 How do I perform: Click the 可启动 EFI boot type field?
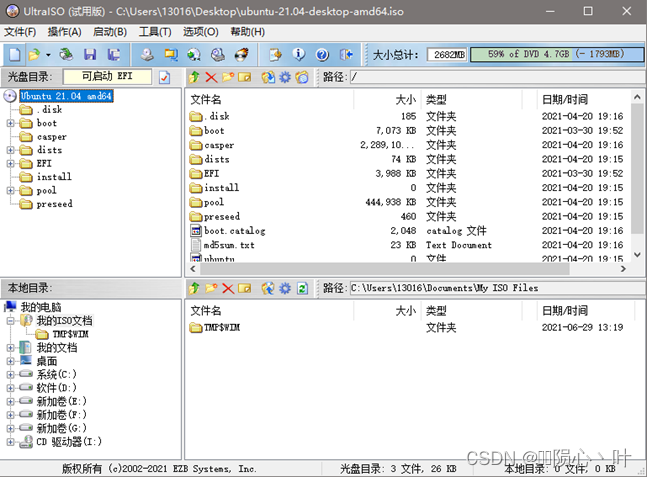tap(107, 76)
